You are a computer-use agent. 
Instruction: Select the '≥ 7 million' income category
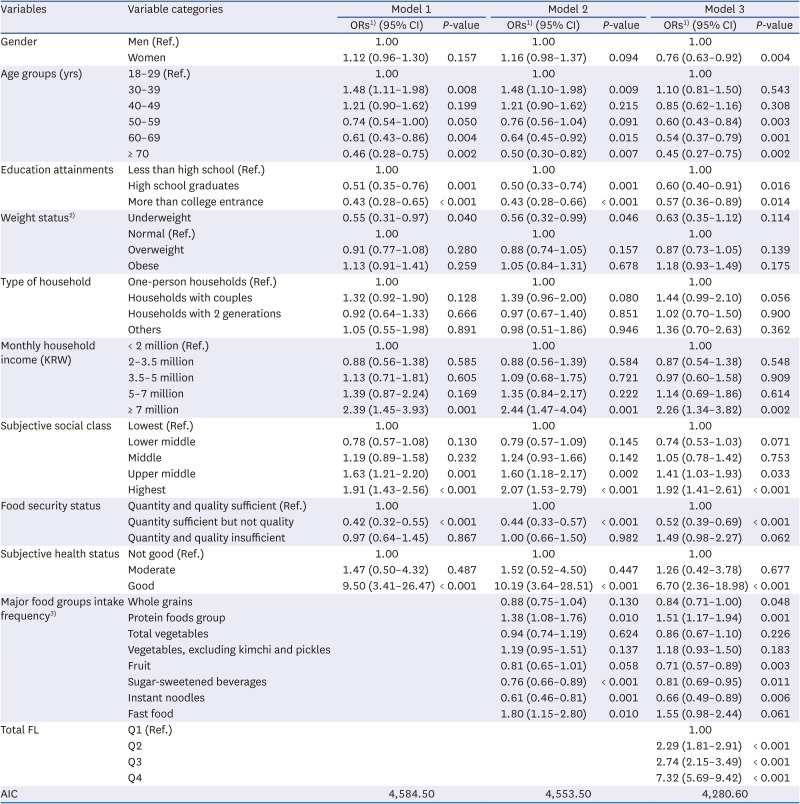click(153, 409)
